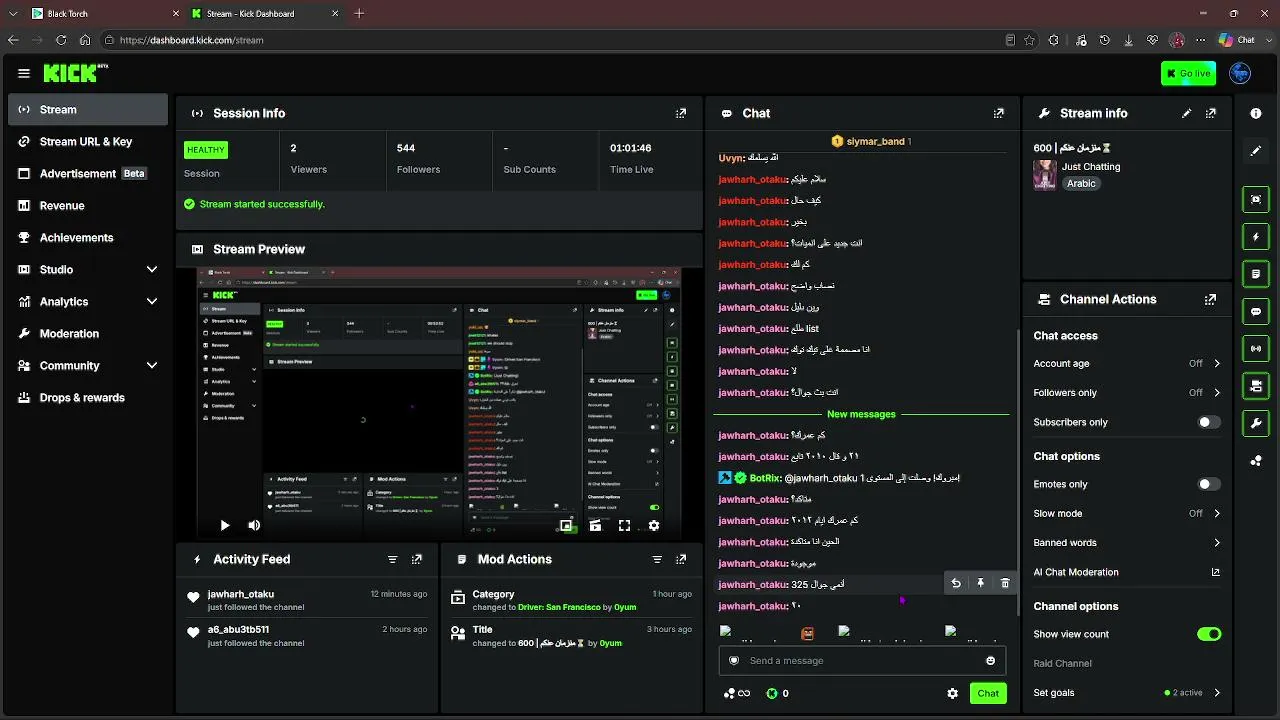Pop out the Channel Actions panel
Image resolution: width=1280 pixels, height=720 pixels.
tap(1211, 300)
